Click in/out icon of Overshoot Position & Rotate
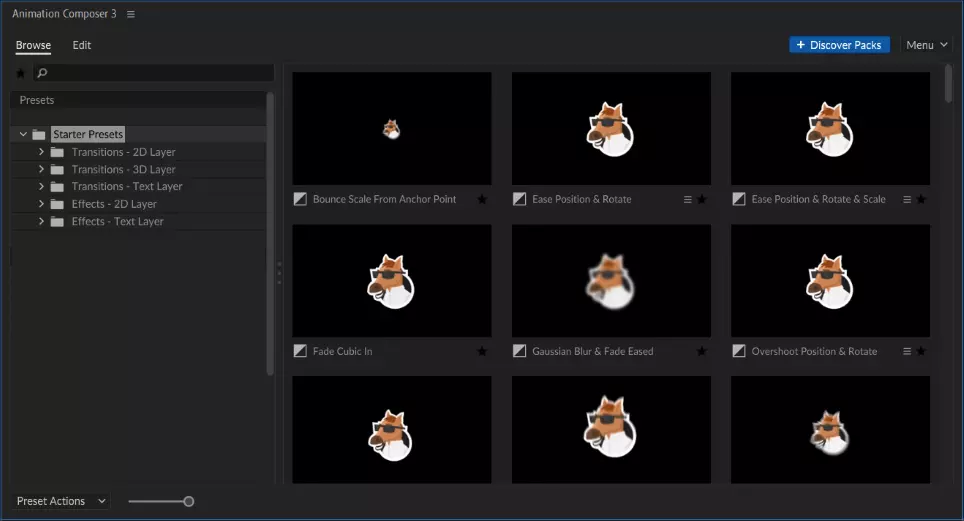This screenshot has height=521, width=964. (739, 351)
